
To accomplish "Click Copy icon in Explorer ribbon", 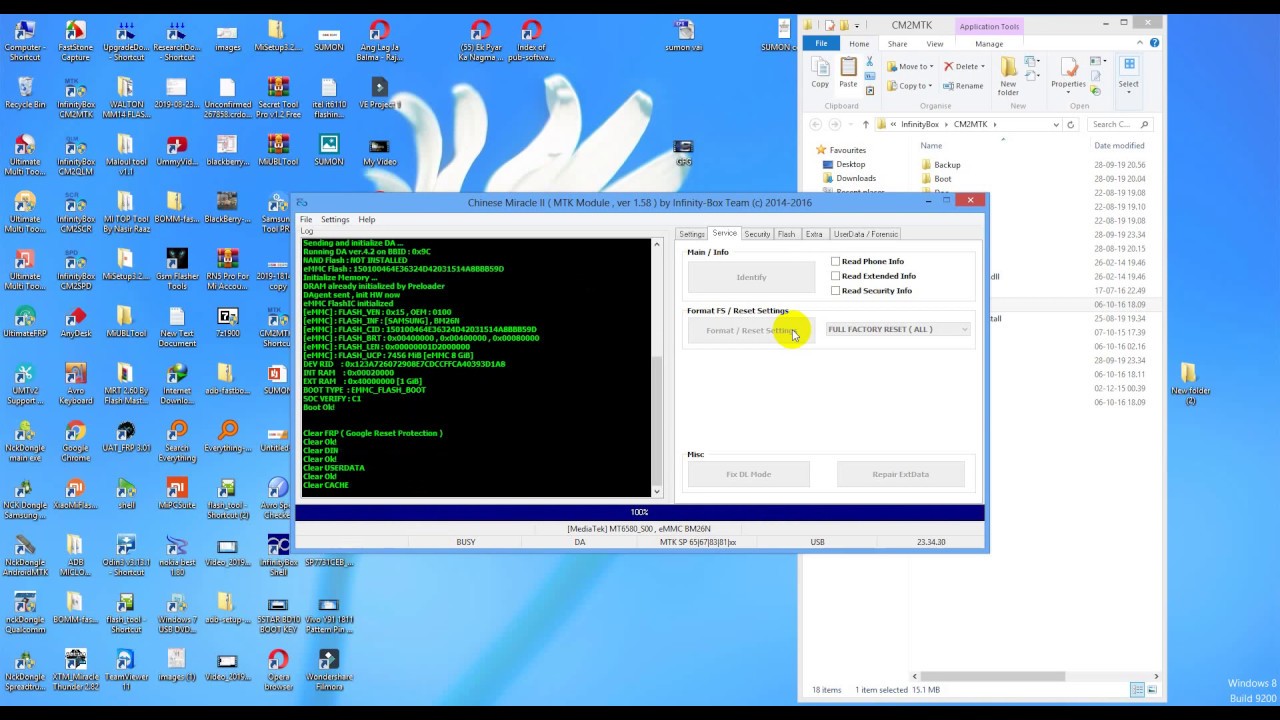I will tap(820, 73).
